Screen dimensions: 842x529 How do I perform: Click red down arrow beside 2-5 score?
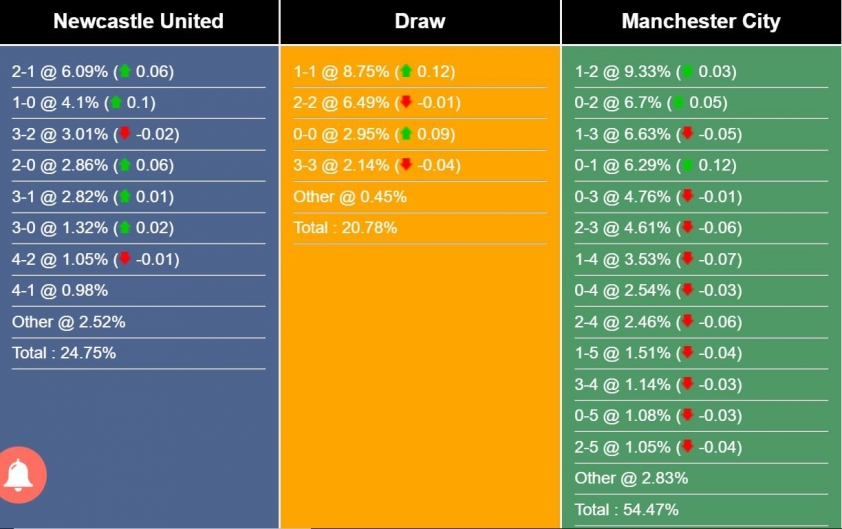pos(687,447)
